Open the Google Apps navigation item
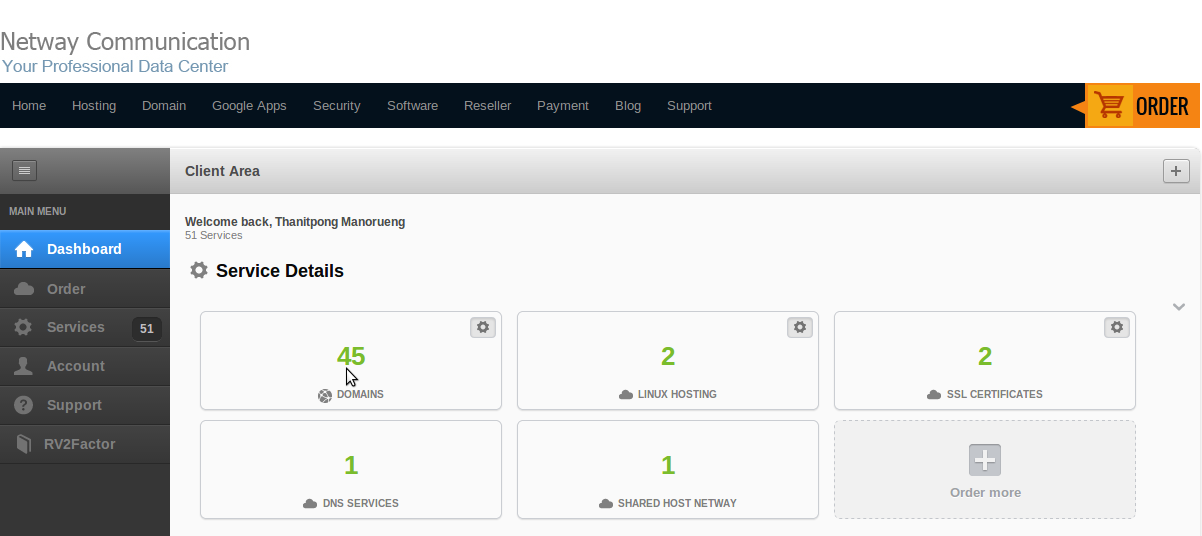This screenshot has width=1202, height=536. point(249,106)
